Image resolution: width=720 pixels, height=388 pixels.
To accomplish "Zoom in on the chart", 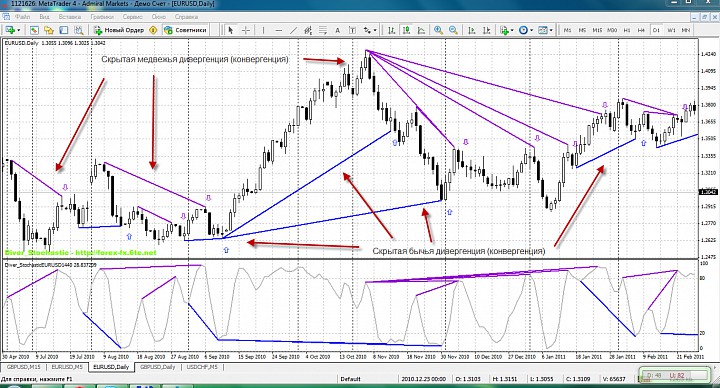I will (439, 30).
